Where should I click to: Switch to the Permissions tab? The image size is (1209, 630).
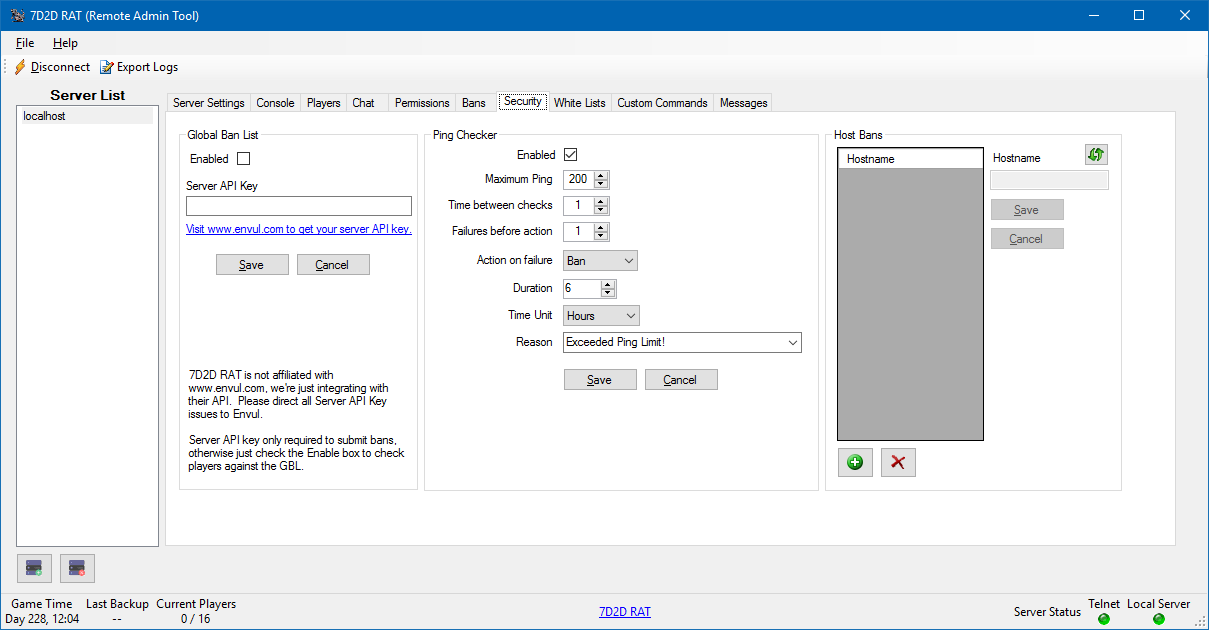pos(422,103)
